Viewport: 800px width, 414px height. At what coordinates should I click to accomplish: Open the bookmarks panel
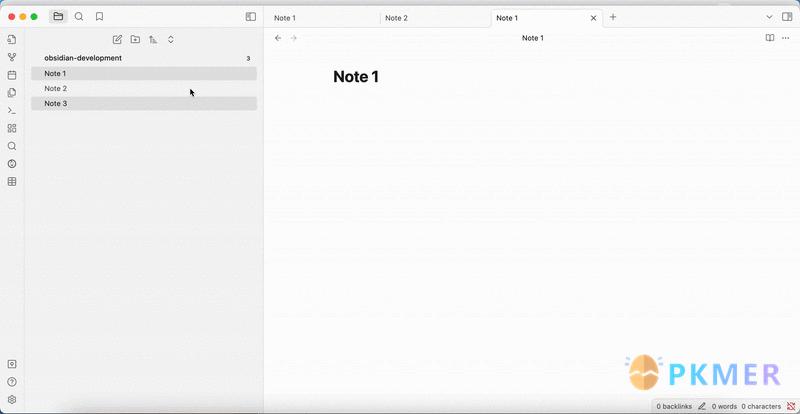coord(99,17)
